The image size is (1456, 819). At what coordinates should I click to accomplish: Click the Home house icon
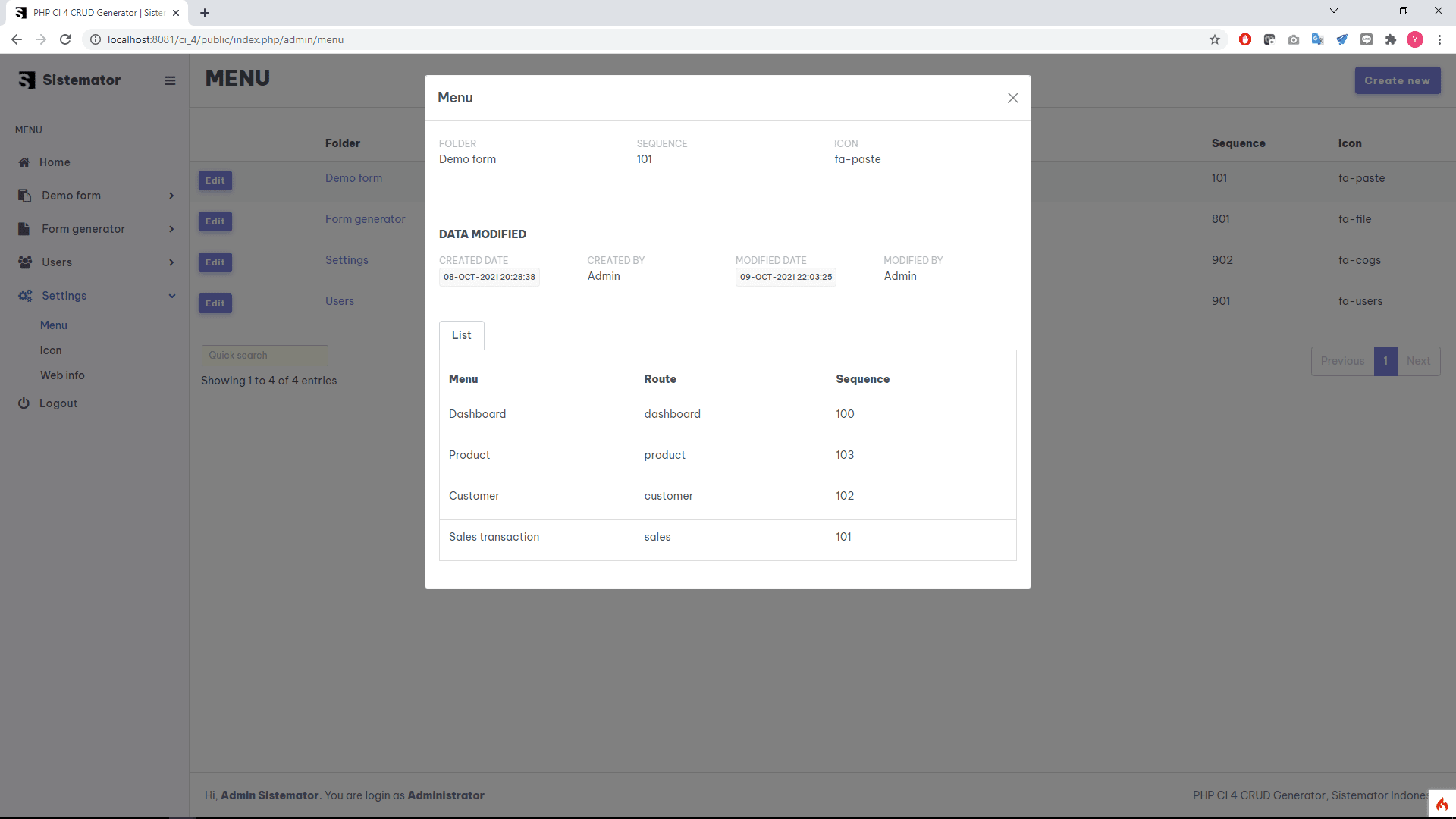(x=24, y=162)
